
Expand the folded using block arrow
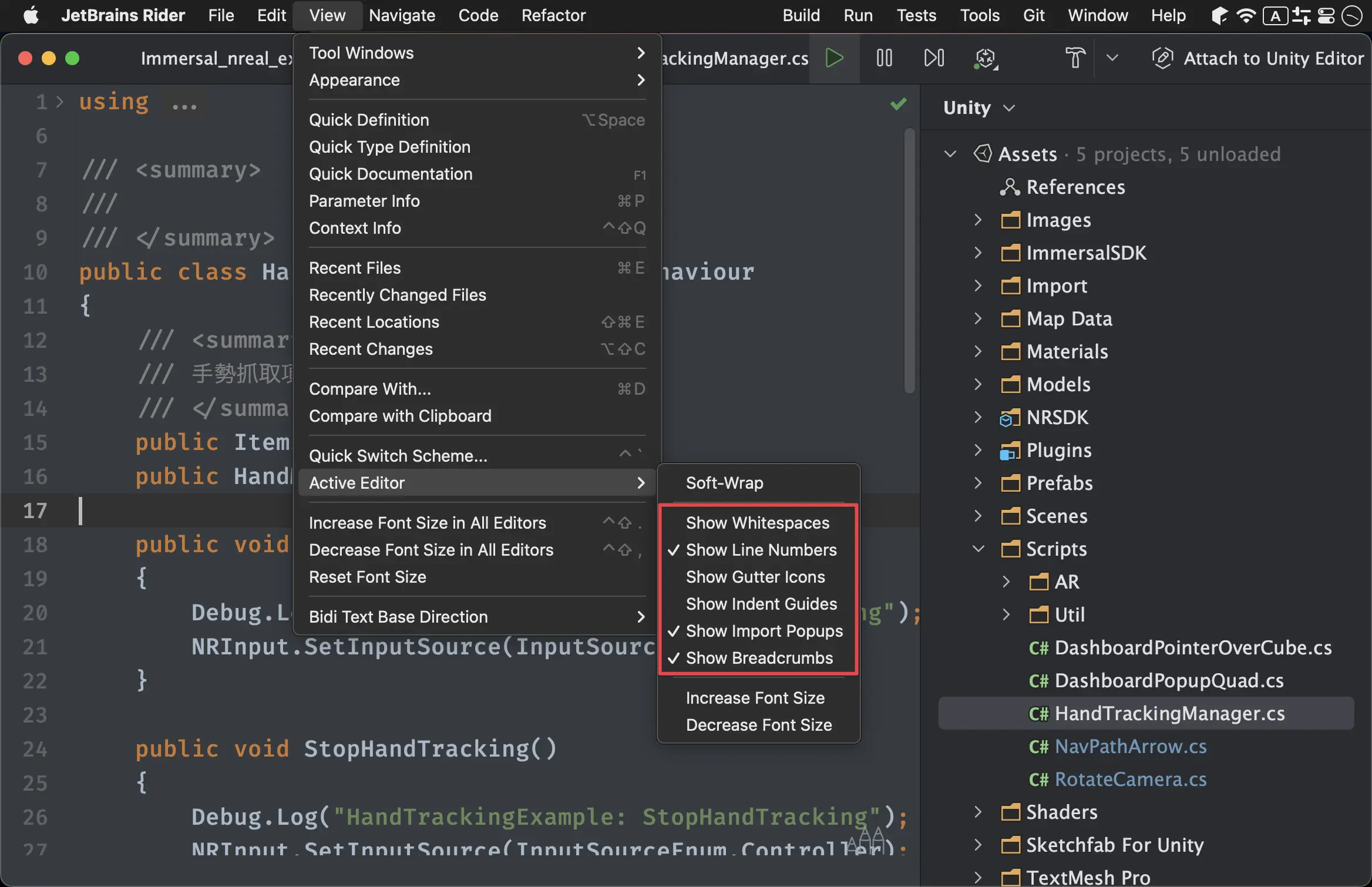pos(59,102)
